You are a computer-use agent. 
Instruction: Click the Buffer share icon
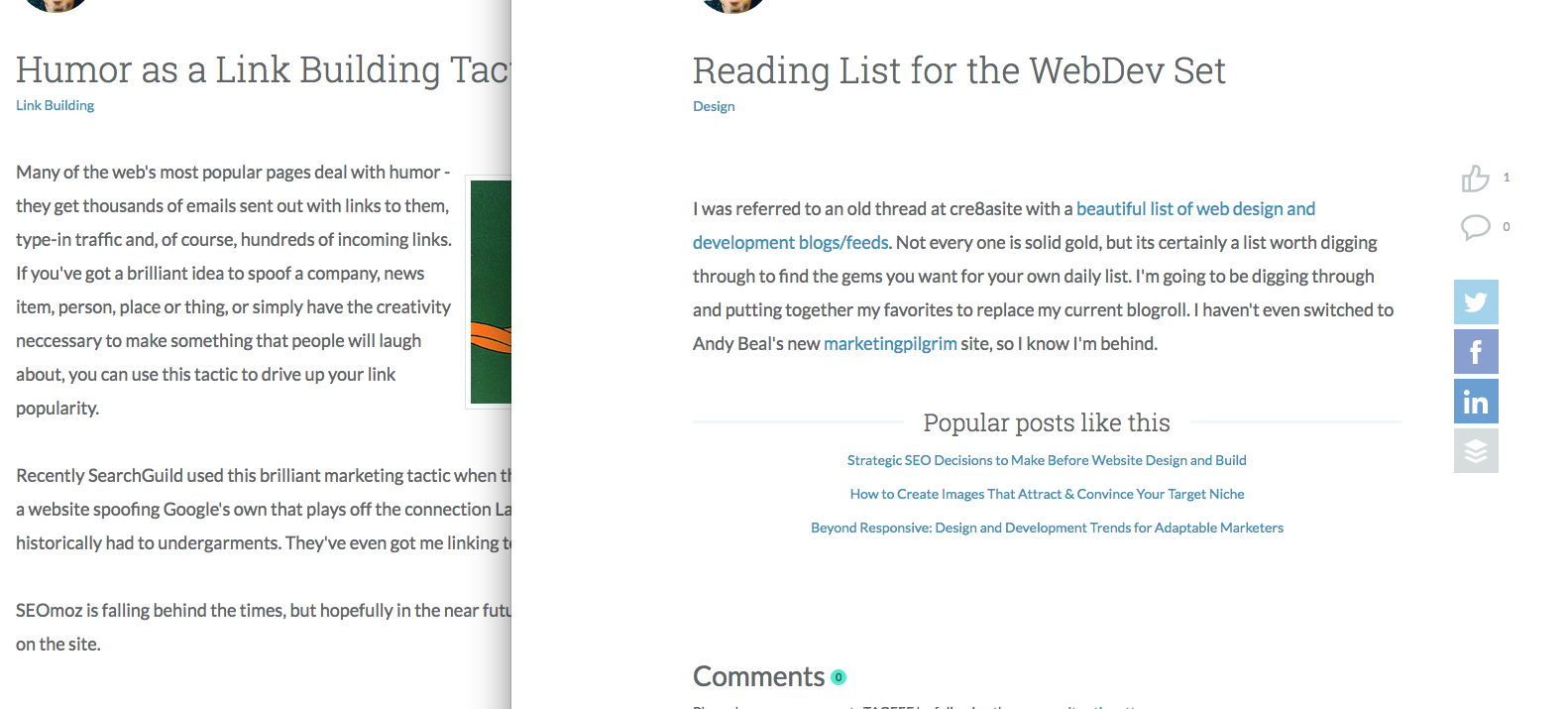click(1476, 451)
